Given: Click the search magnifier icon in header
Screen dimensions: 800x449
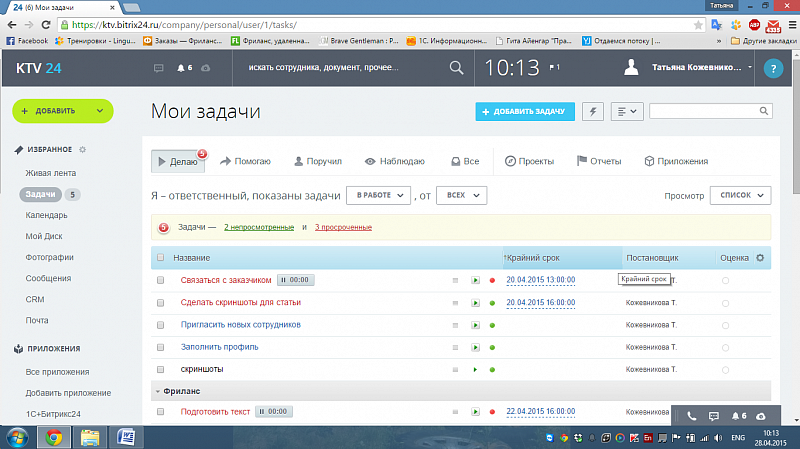Looking at the screenshot, I should click(x=456, y=68).
